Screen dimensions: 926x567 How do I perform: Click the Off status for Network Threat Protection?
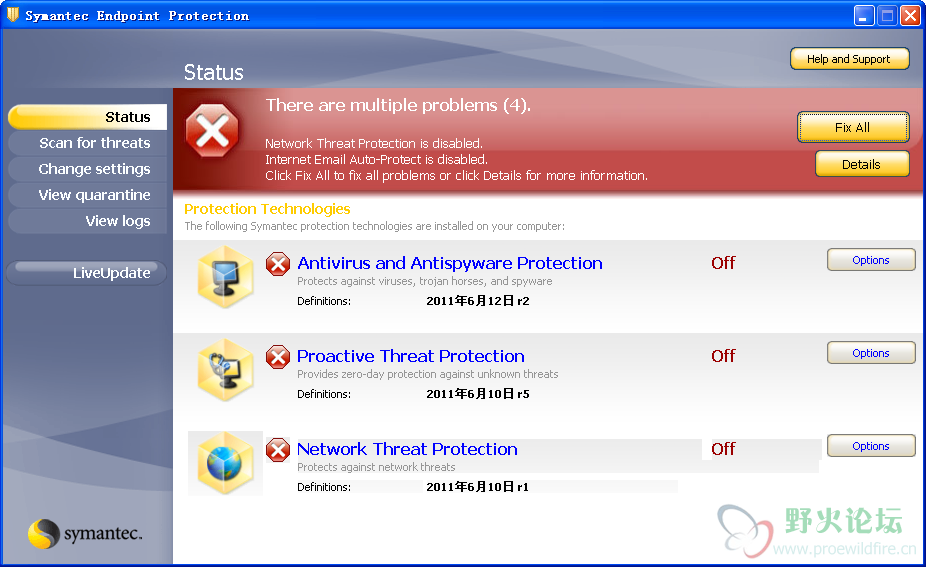pos(723,449)
